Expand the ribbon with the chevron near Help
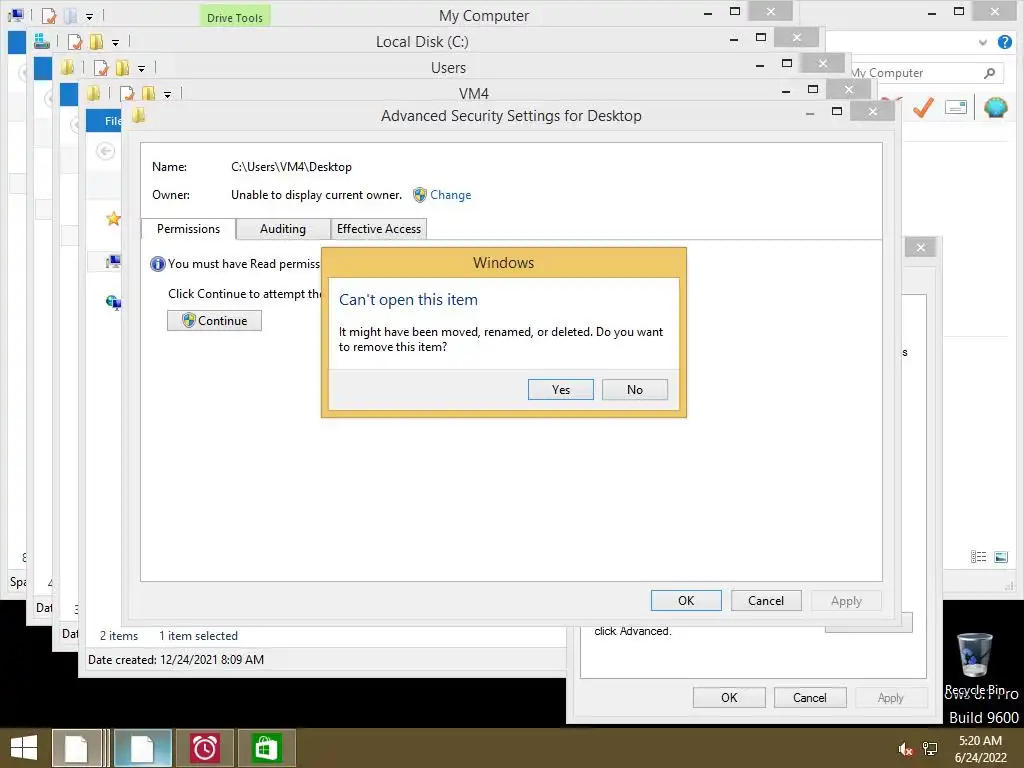The image size is (1024, 768). click(x=983, y=42)
